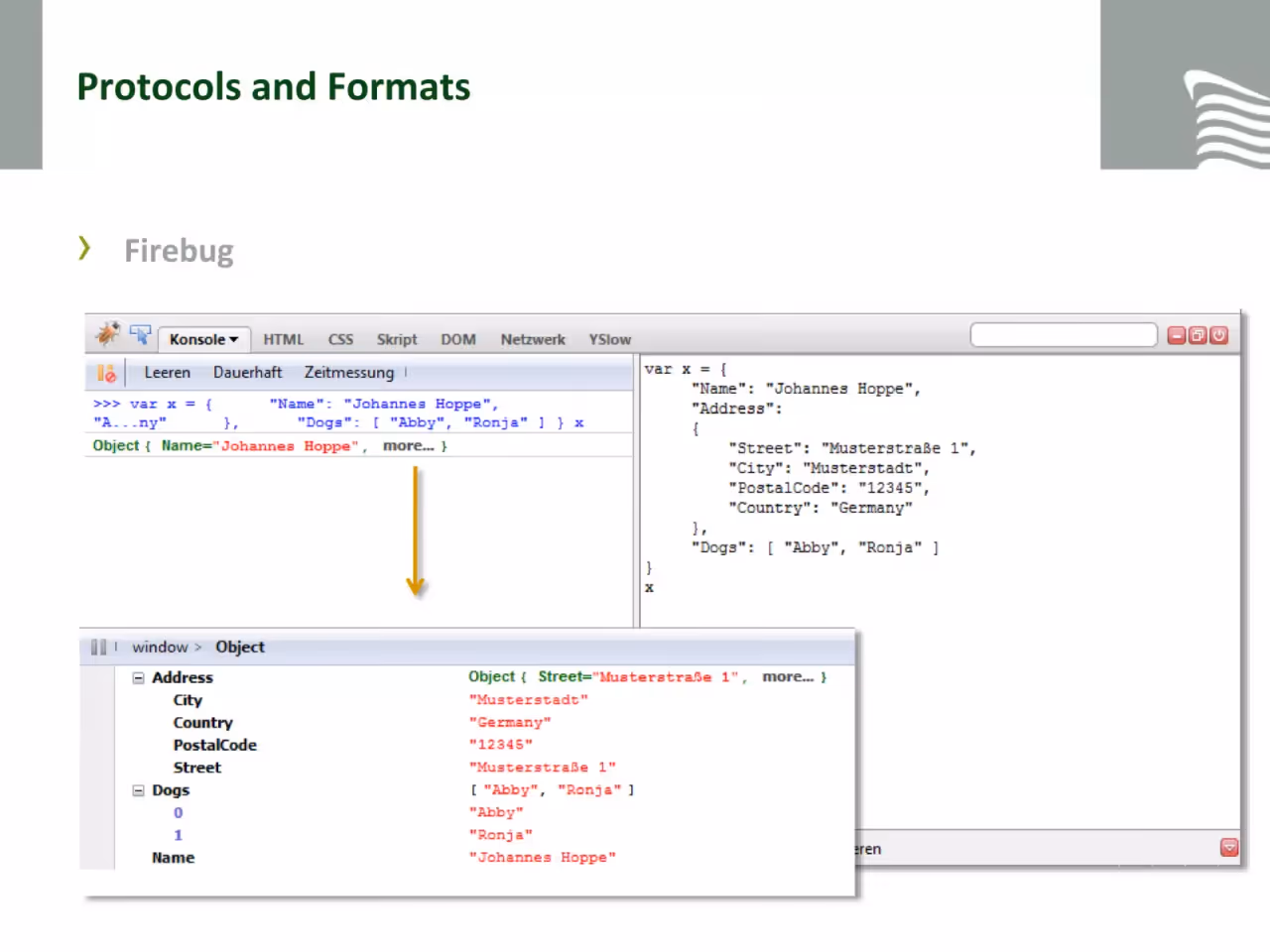Click the Zeitmessung button
This screenshot has width=1270, height=952.
[x=349, y=373]
